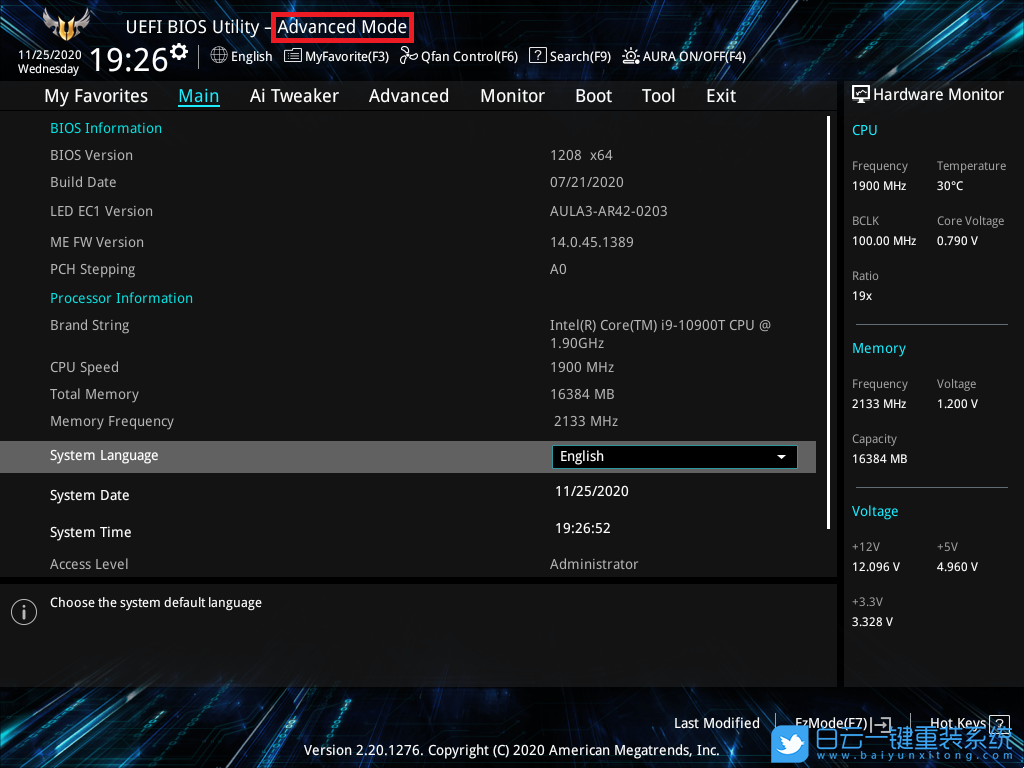Open Qfan Control fan icon
The image size is (1024, 768).
[408, 56]
